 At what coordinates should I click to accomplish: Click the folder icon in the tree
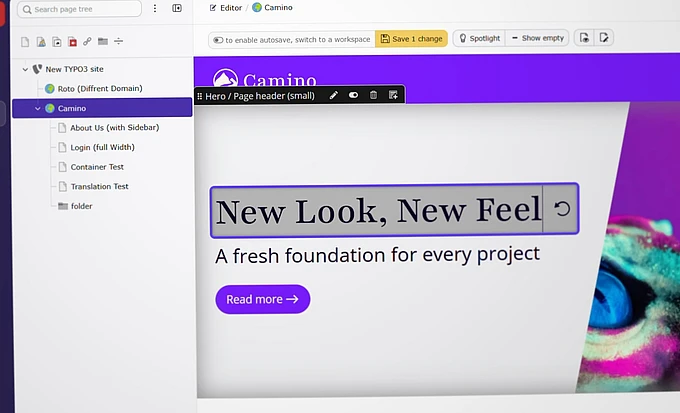click(63, 206)
